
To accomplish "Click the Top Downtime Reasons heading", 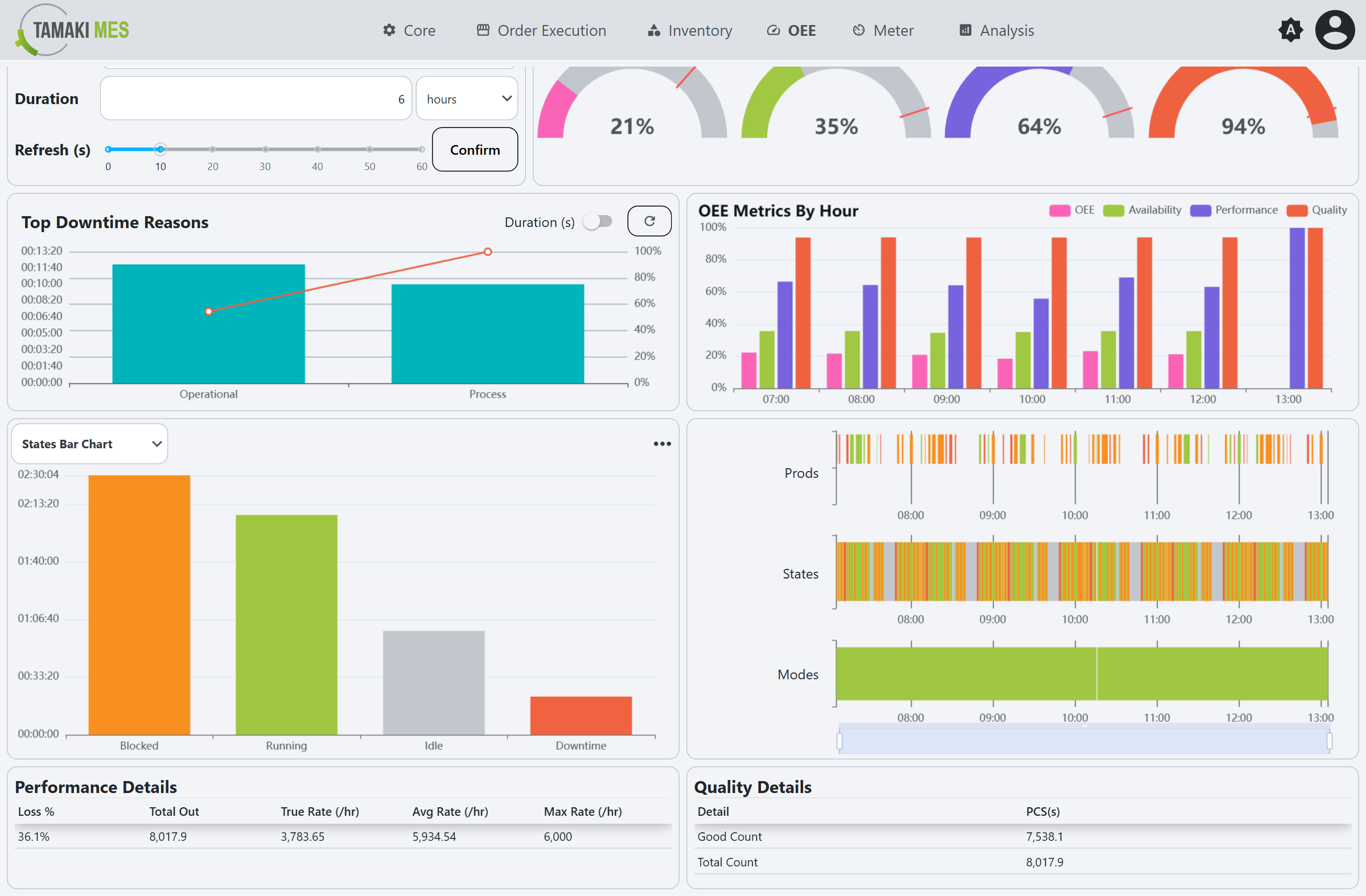I will [x=115, y=222].
